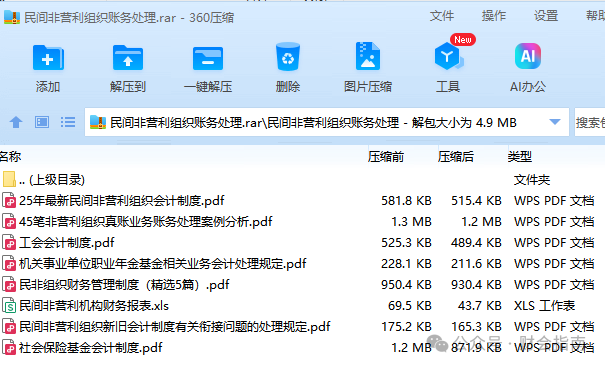Click the PDF icon of 45笔非营利组织真账业务 file
605x367 pixels.
click(9, 222)
